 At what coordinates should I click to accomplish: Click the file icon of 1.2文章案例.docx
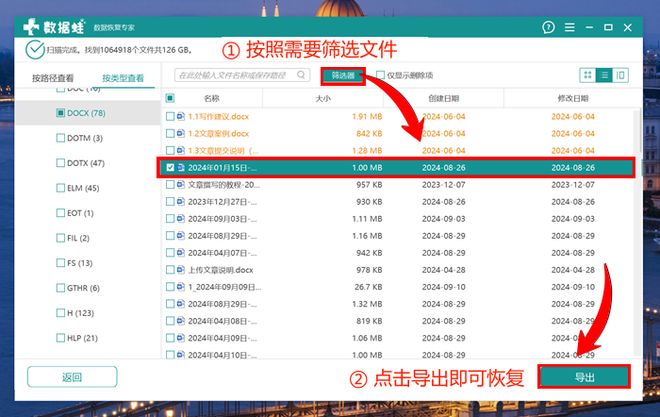tap(181, 133)
